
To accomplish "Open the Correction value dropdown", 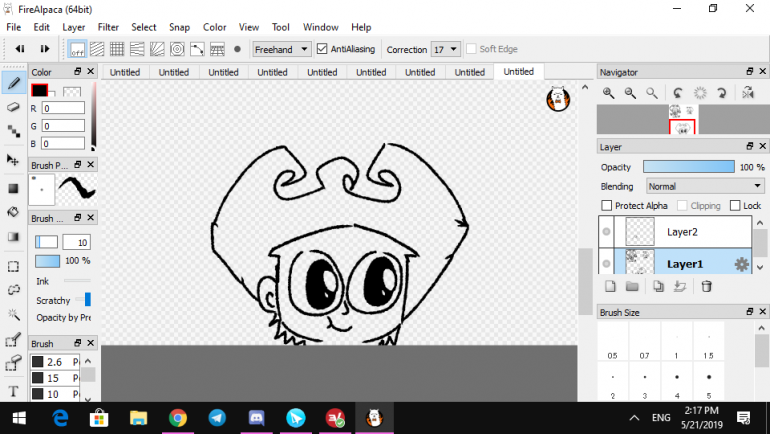I will [446, 48].
